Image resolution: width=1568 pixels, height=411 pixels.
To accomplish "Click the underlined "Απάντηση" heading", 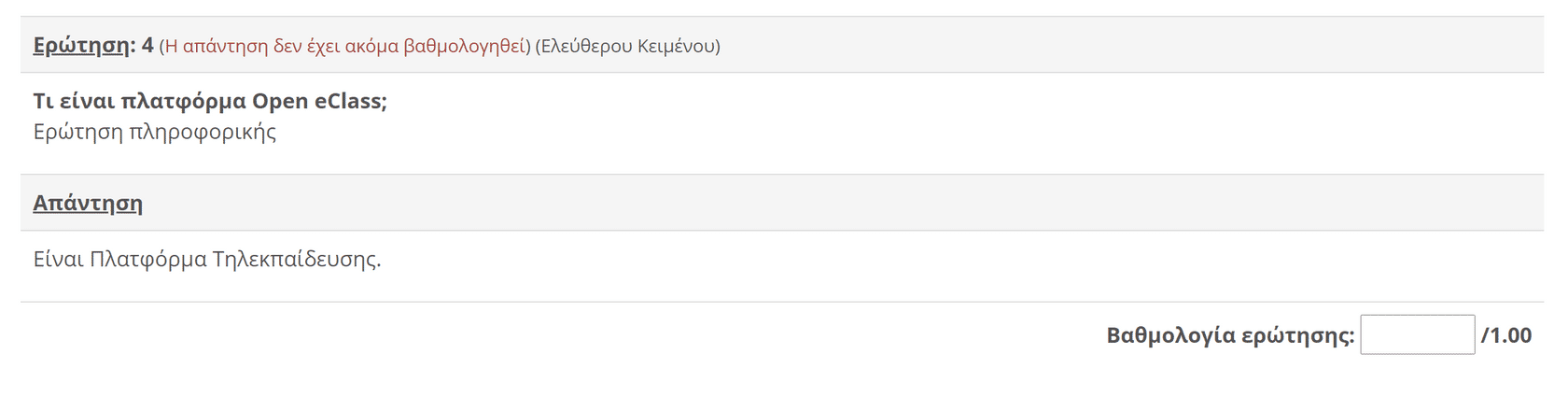I will pyautogui.click(x=88, y=203).
